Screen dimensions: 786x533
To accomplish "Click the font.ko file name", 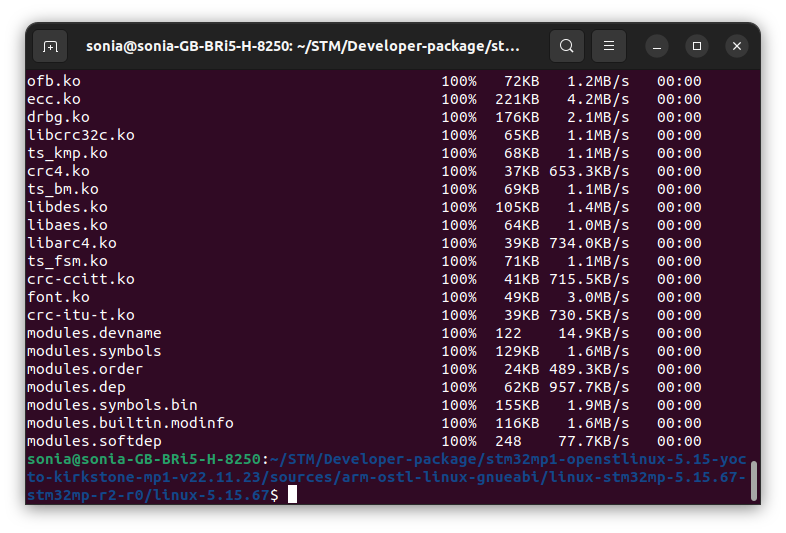I will [58, 297].
